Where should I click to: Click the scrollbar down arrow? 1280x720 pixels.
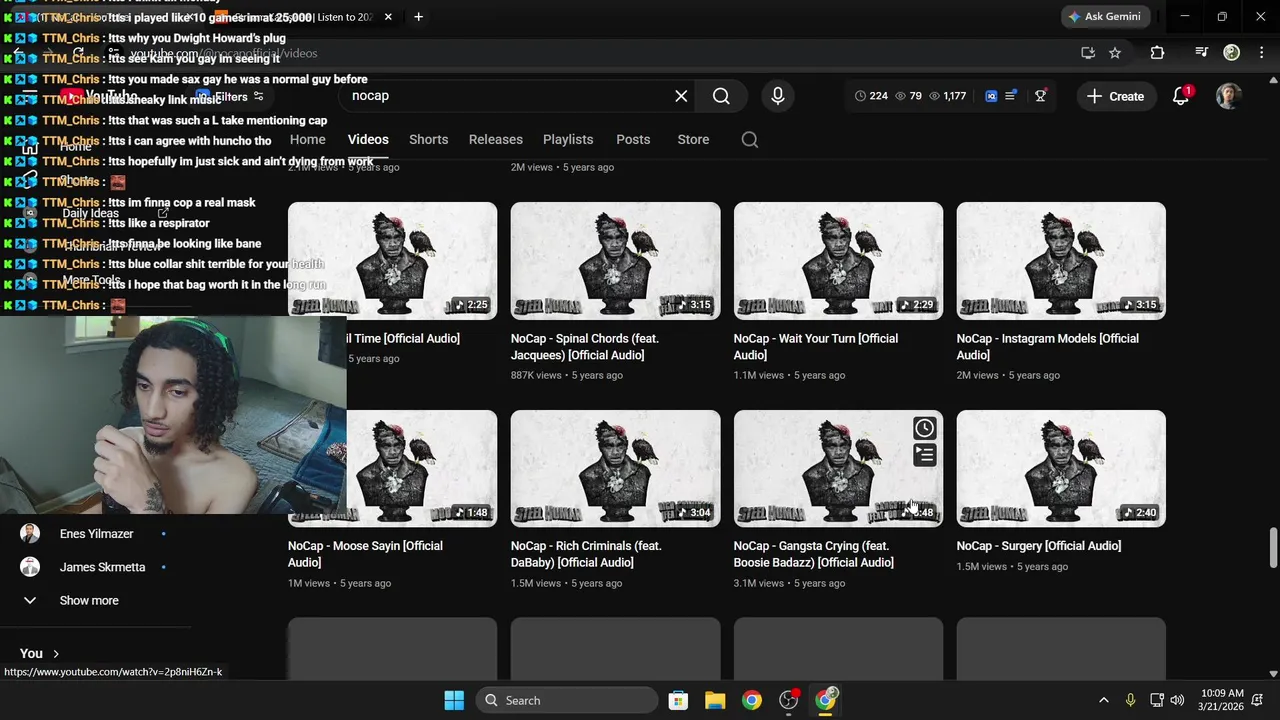tap(1273, 674)
